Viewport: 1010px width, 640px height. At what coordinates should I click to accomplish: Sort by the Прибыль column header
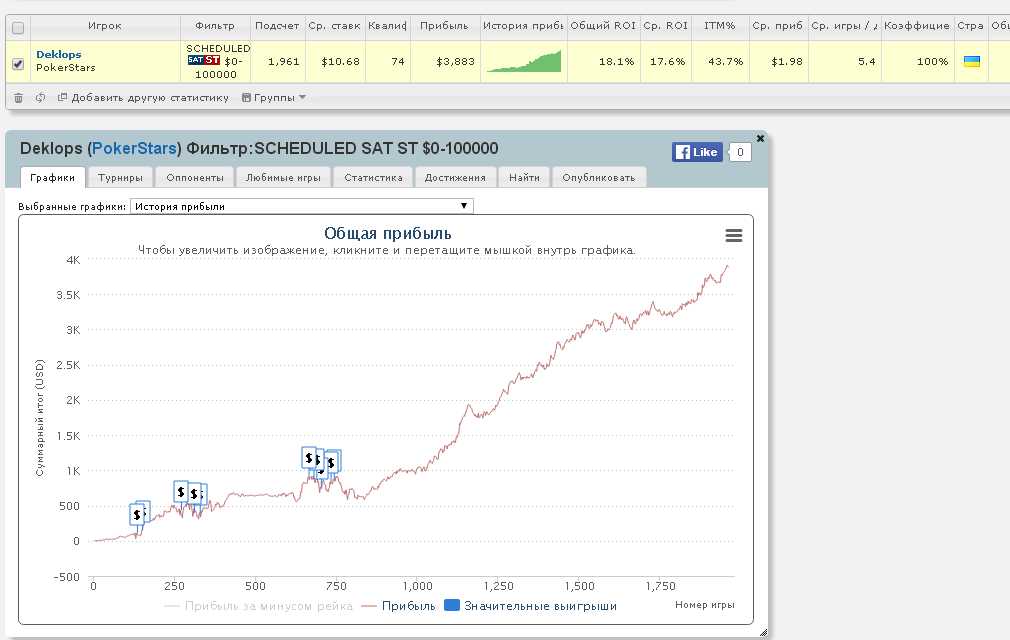[444, 26]
